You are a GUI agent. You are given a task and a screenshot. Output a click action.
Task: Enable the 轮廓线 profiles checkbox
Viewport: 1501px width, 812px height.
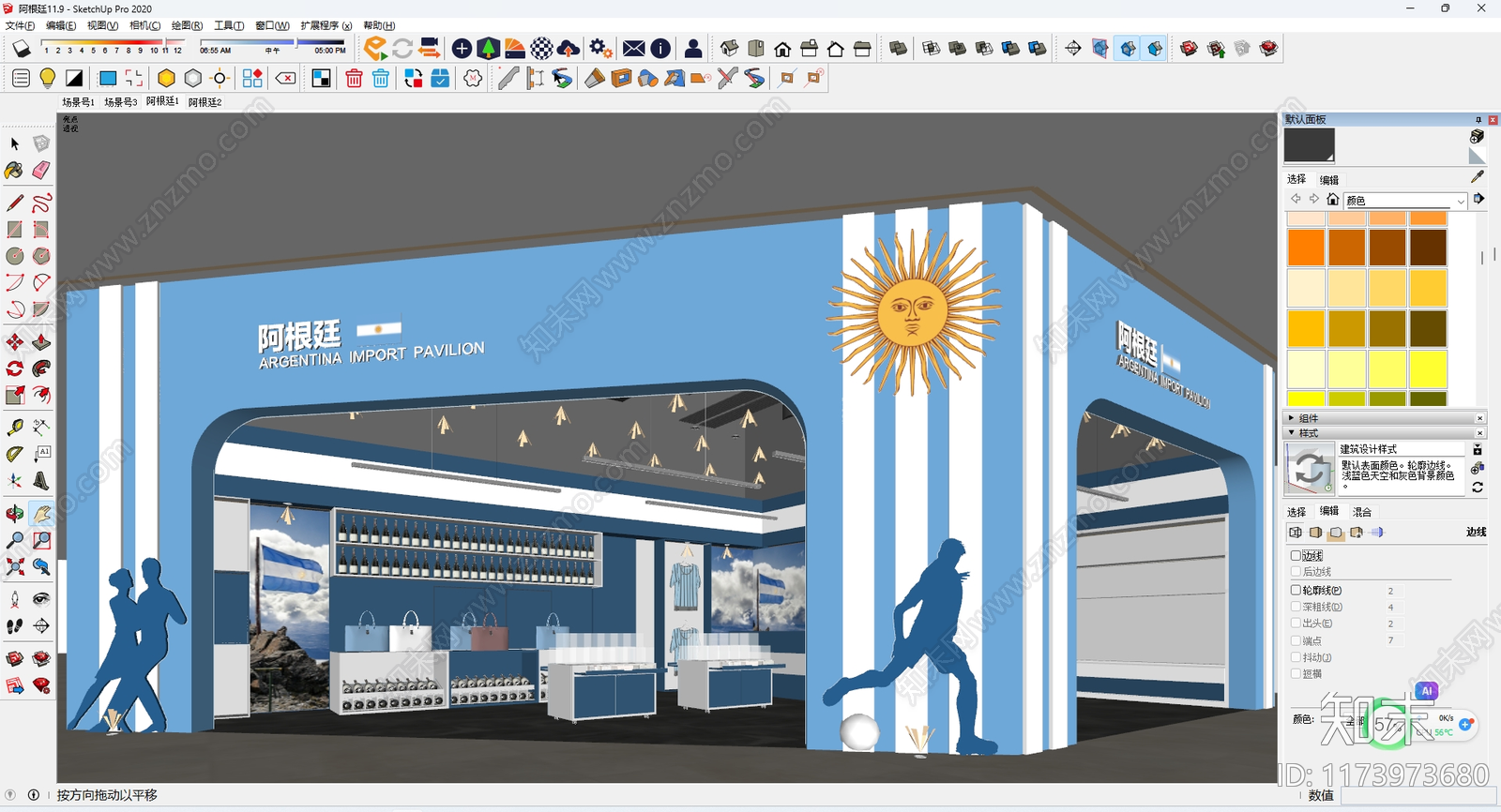tap(1296, 591)
